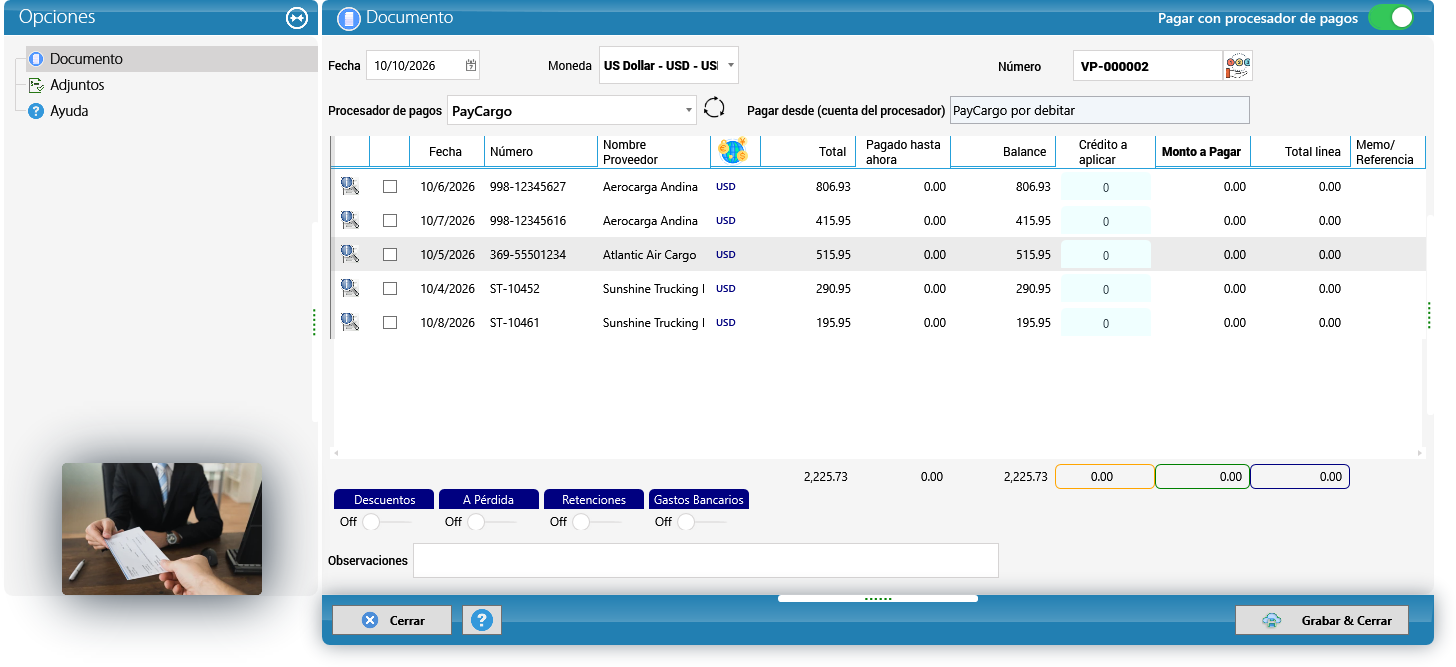Open details icon for bill 998-12345627

[349, 186]
